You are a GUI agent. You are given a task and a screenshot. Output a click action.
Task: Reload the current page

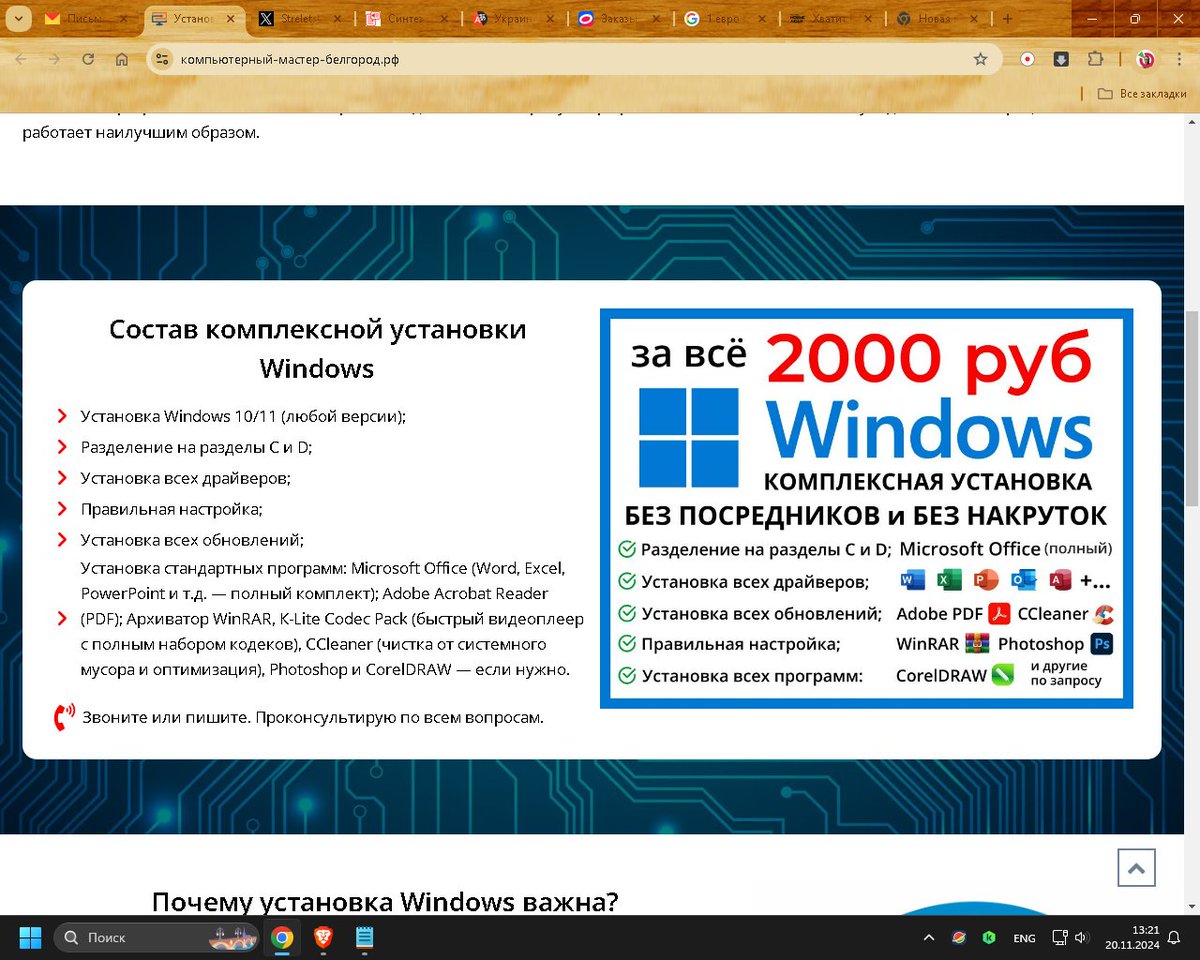point(88,59)
